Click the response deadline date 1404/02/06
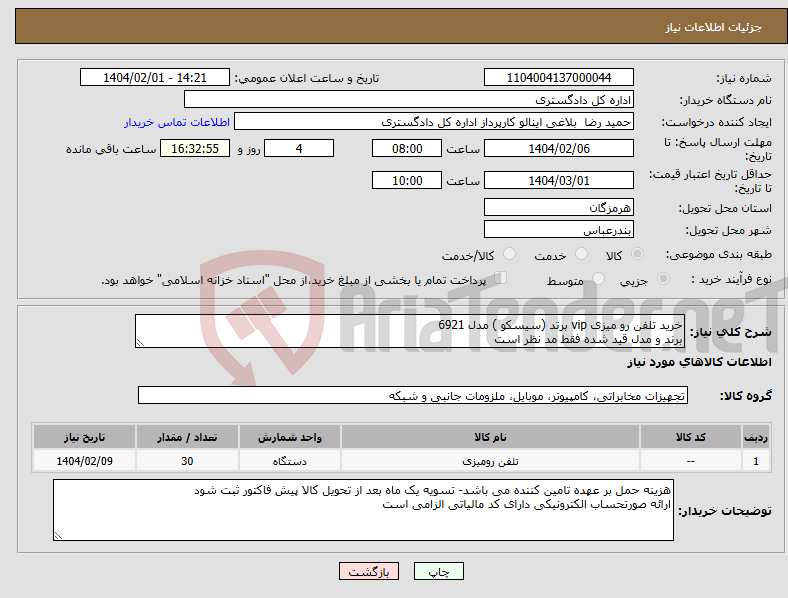The image size is (788, 598). click(558, 148)
